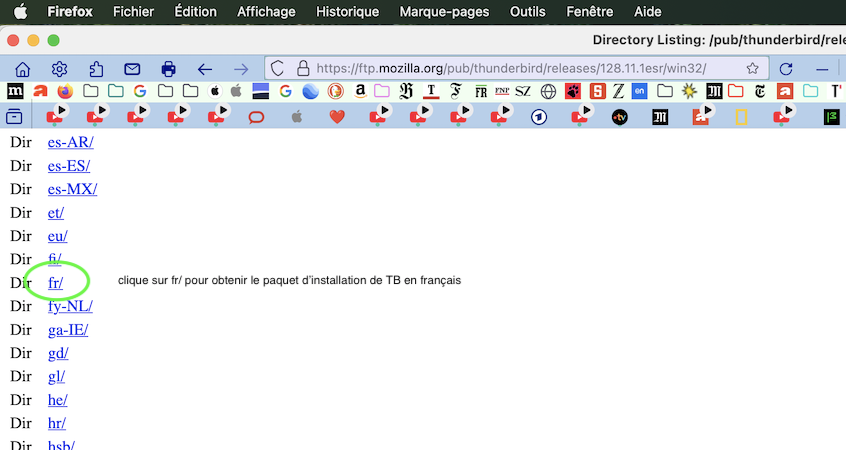Open the et/ directory link
The height and width of the screenshot is (450, 846).
point(56,213)
